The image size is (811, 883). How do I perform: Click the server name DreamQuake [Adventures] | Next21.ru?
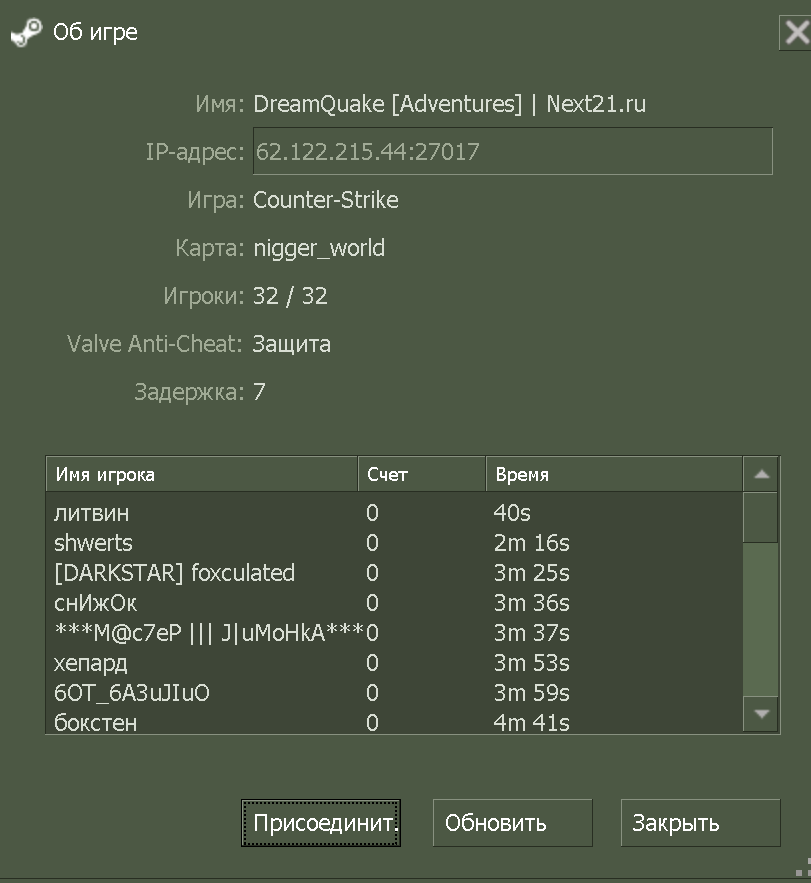[x=449, y=104]
